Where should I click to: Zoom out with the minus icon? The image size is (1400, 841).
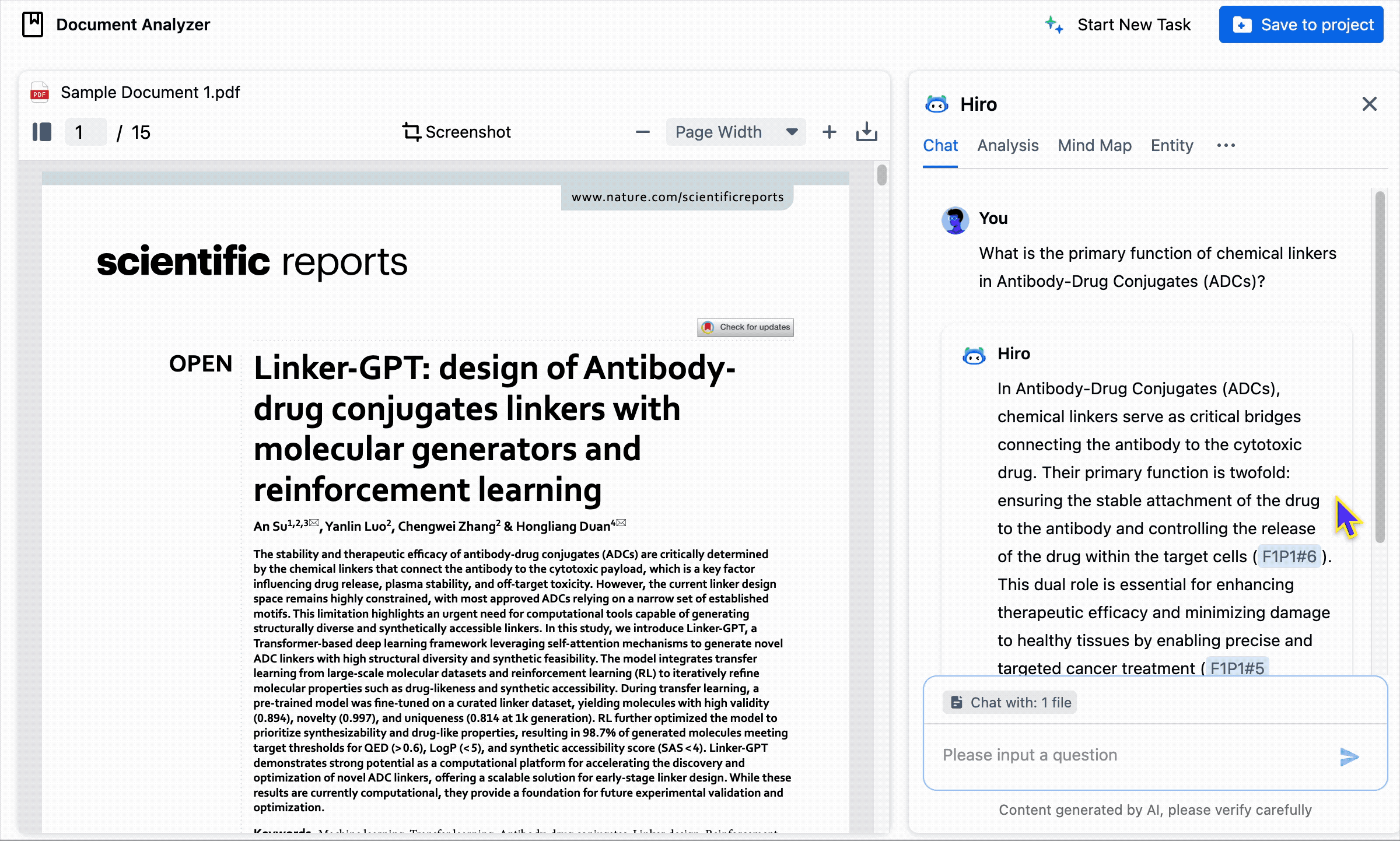point(642,132)
